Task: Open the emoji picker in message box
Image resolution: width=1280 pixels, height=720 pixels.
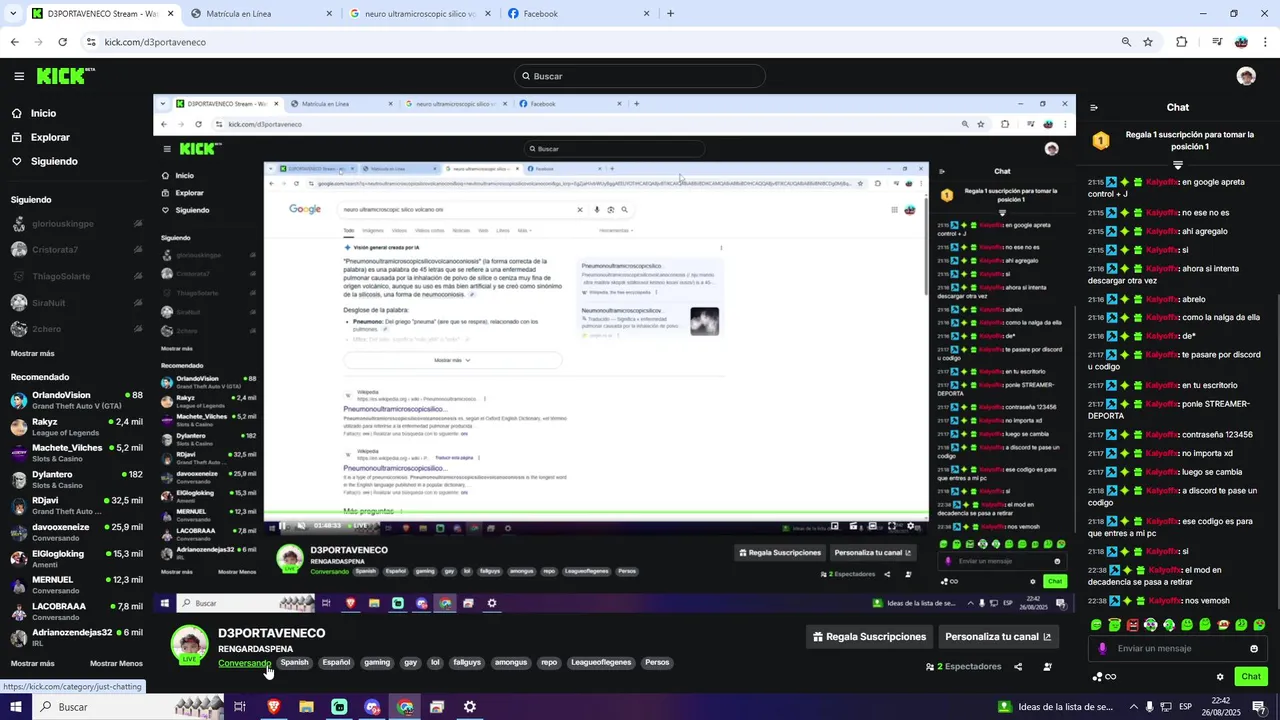Action: pyautogui.click(x=1254, y=649)
